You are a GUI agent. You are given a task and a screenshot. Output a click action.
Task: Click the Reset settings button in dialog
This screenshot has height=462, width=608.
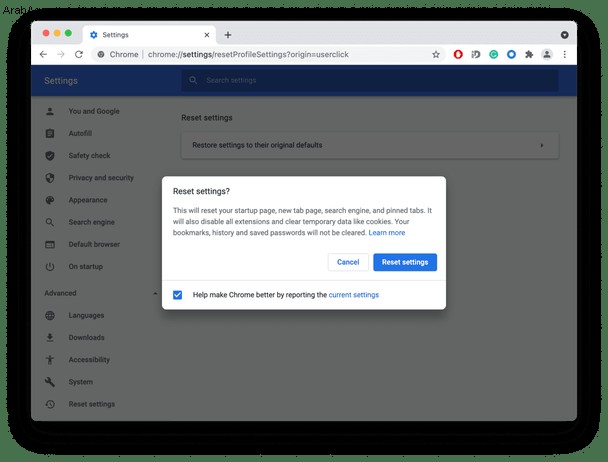pyautogui.click(x=405, y=262)
